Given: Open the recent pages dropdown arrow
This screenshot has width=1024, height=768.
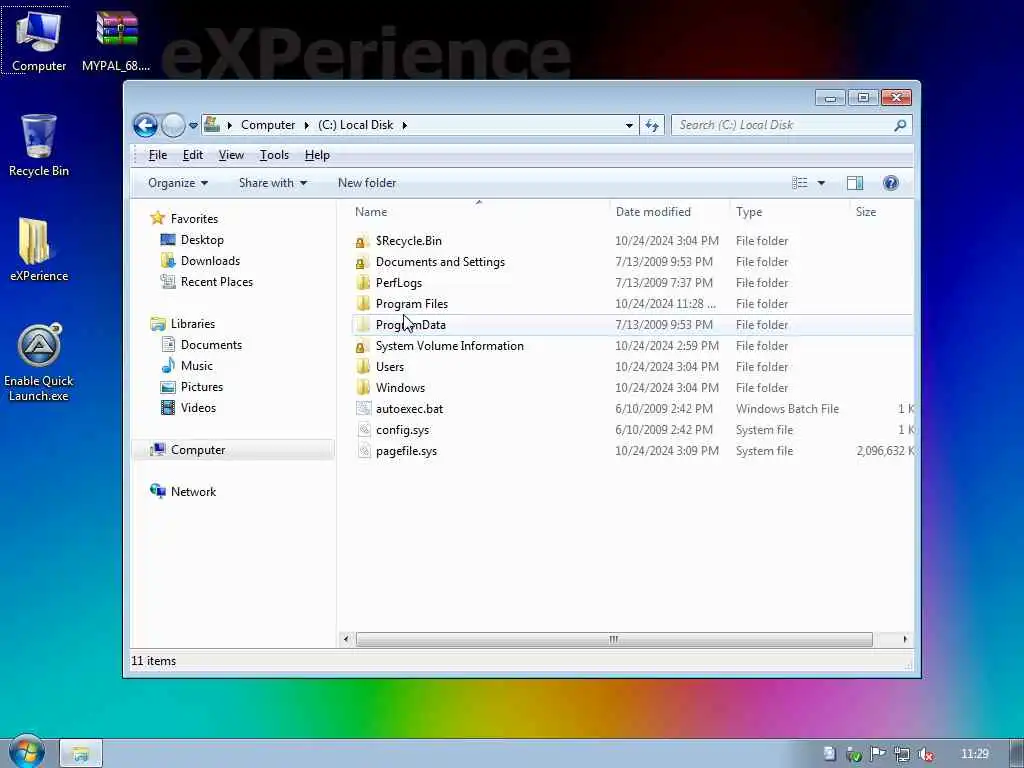Looking at the screenshot, I should (x=193, y=125).
